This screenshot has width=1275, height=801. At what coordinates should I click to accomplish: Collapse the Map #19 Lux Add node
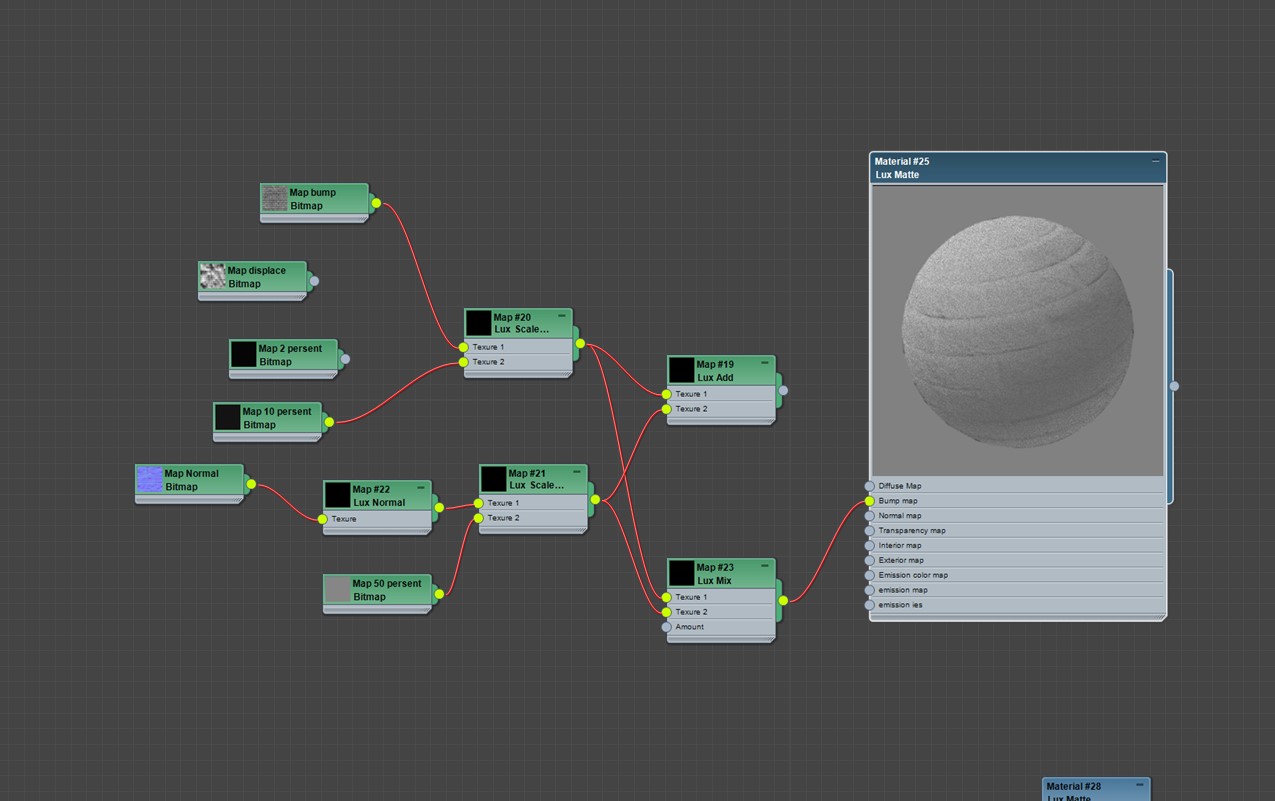tap(765, 363)
